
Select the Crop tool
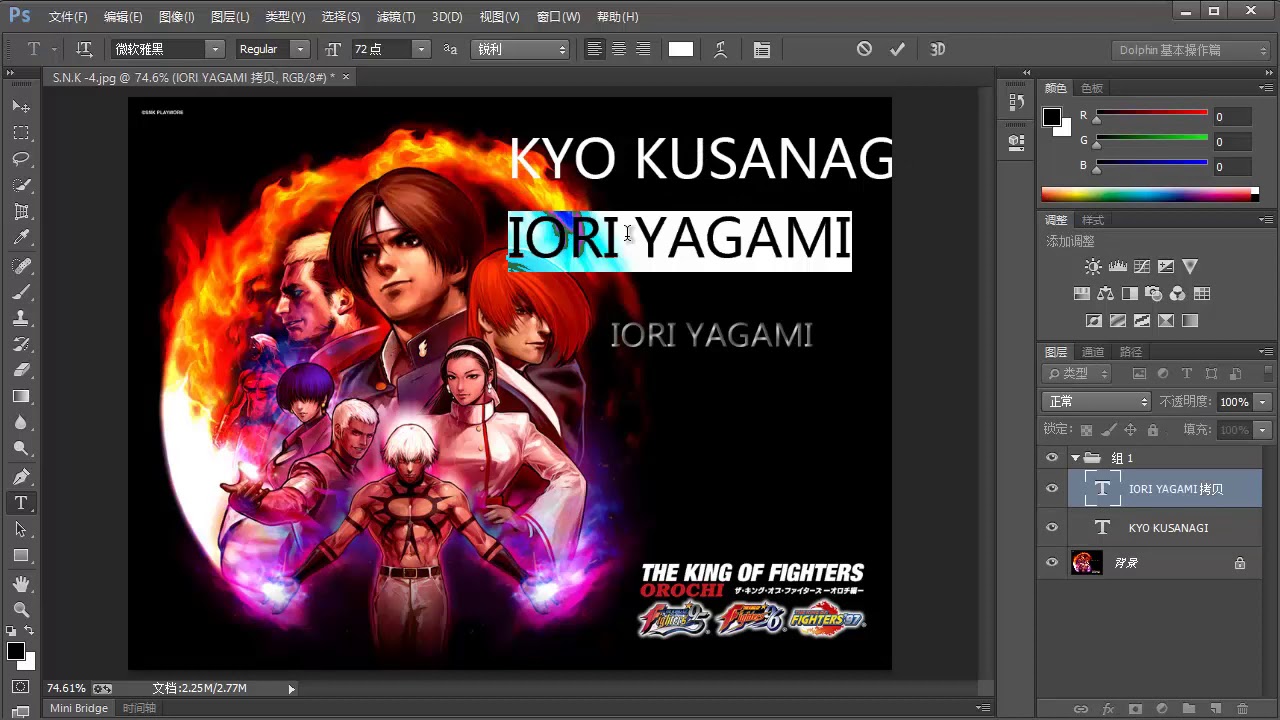(x=21, y=212)
